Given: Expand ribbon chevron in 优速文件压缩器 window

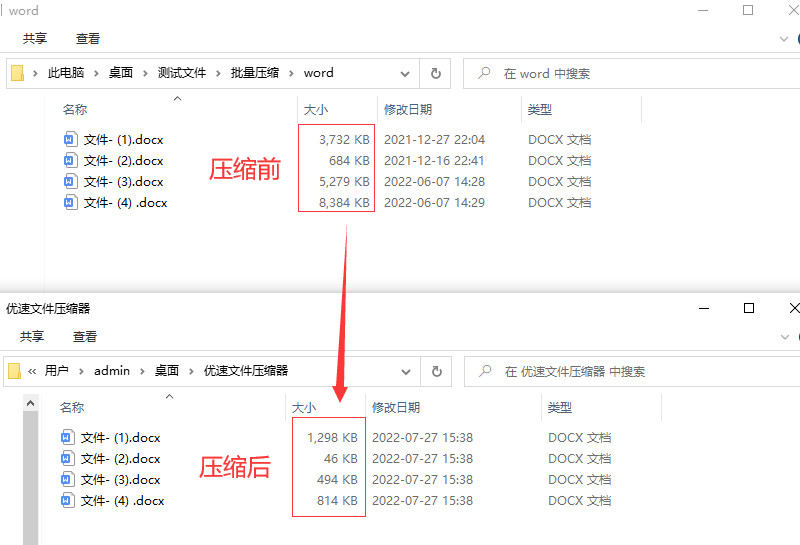Looking at the screenshot, I should [x=785, y=337].
